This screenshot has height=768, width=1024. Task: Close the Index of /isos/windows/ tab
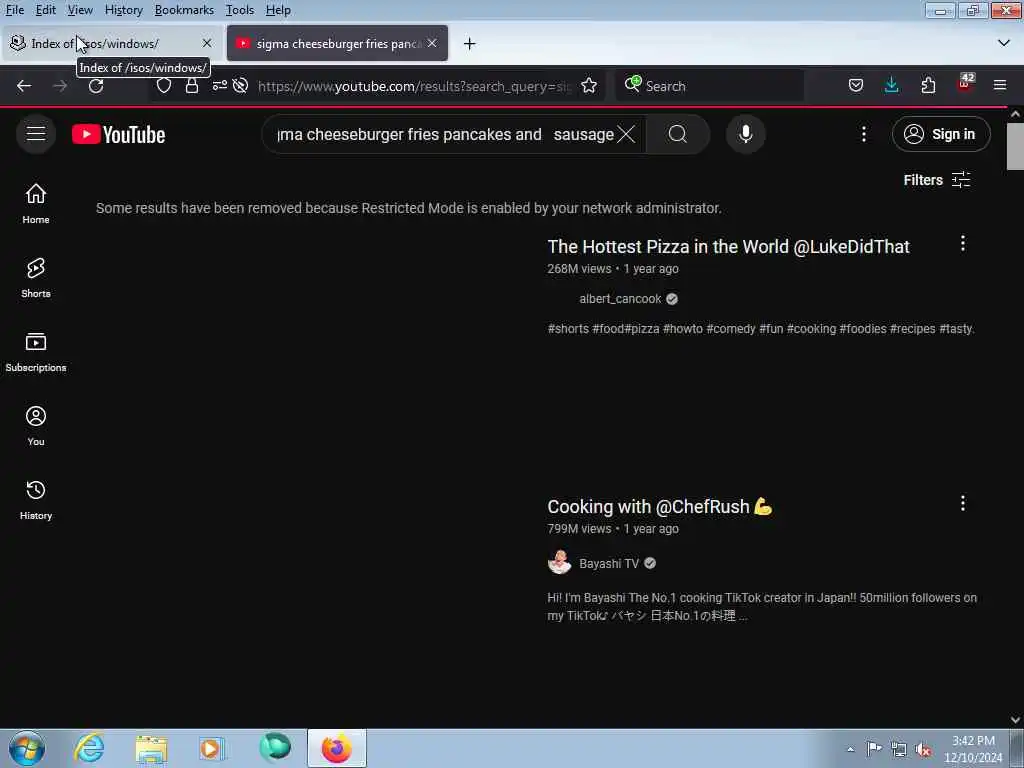pos(207,43)
